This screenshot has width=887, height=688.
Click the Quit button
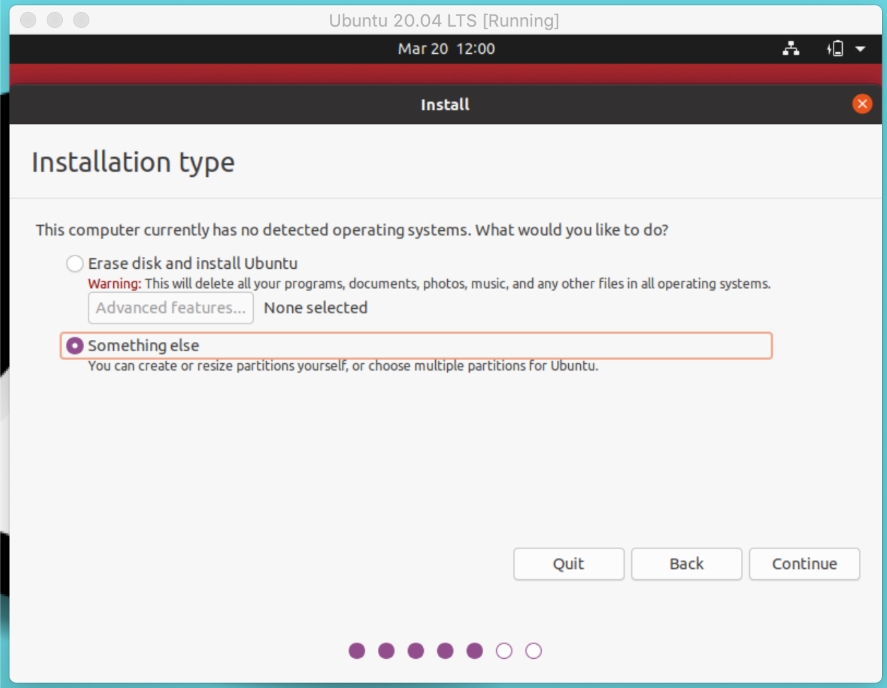click(x=569, y=564)
